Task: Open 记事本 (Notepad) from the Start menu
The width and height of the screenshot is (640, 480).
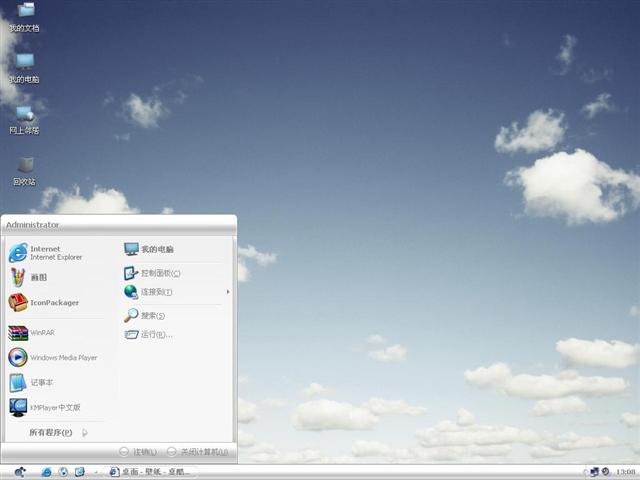Action: click(x=40, y=382)
